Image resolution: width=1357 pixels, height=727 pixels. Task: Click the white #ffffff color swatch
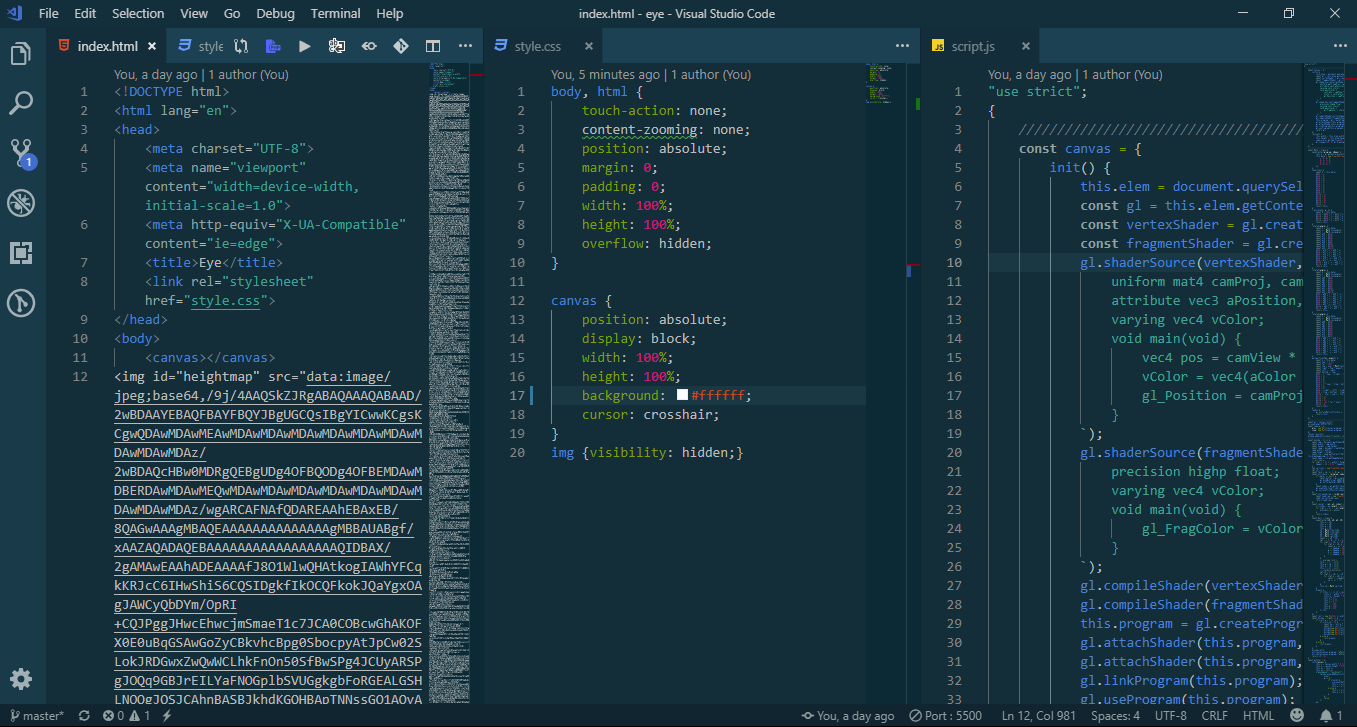[x=682, y=395]
